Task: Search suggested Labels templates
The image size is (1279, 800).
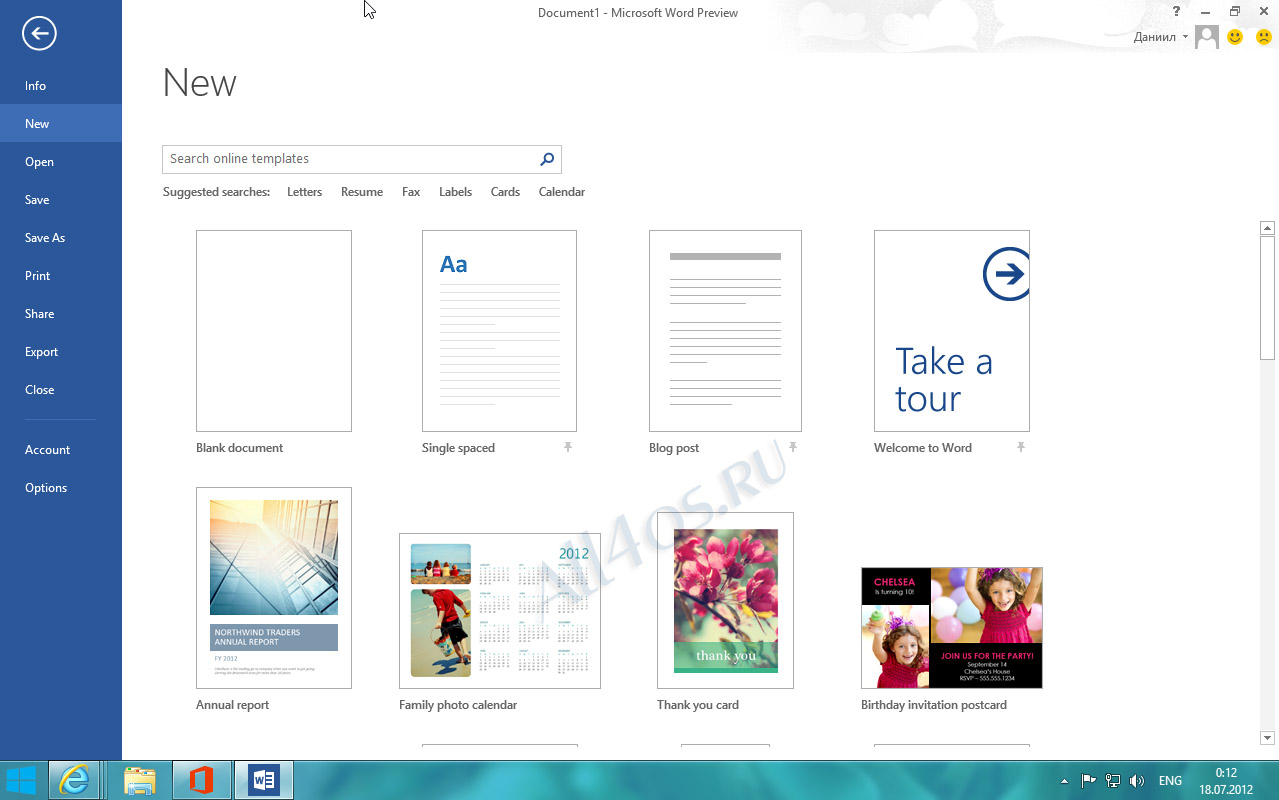Action: click(455, 192)
